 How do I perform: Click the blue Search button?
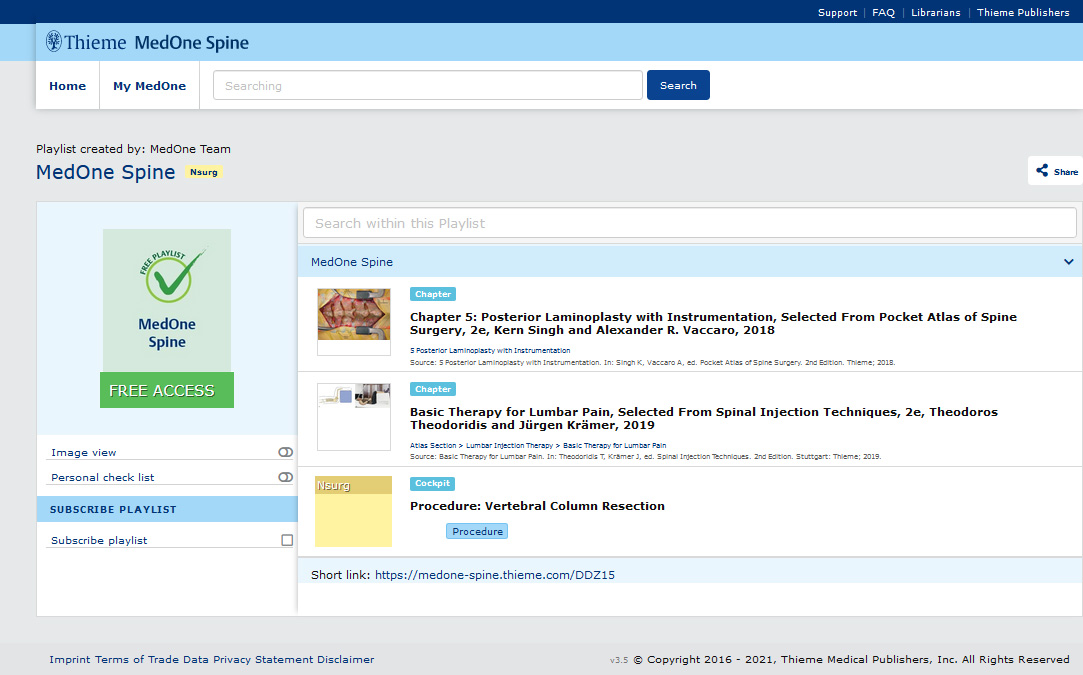pos(678,85)
